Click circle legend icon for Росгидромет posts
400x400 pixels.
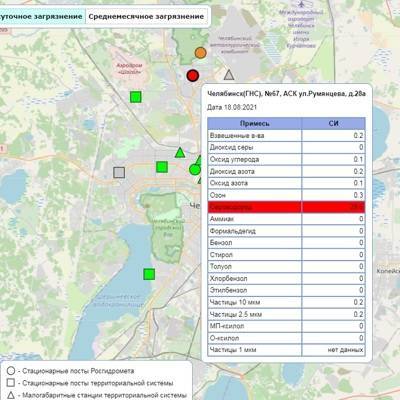(x=11, y=371)
